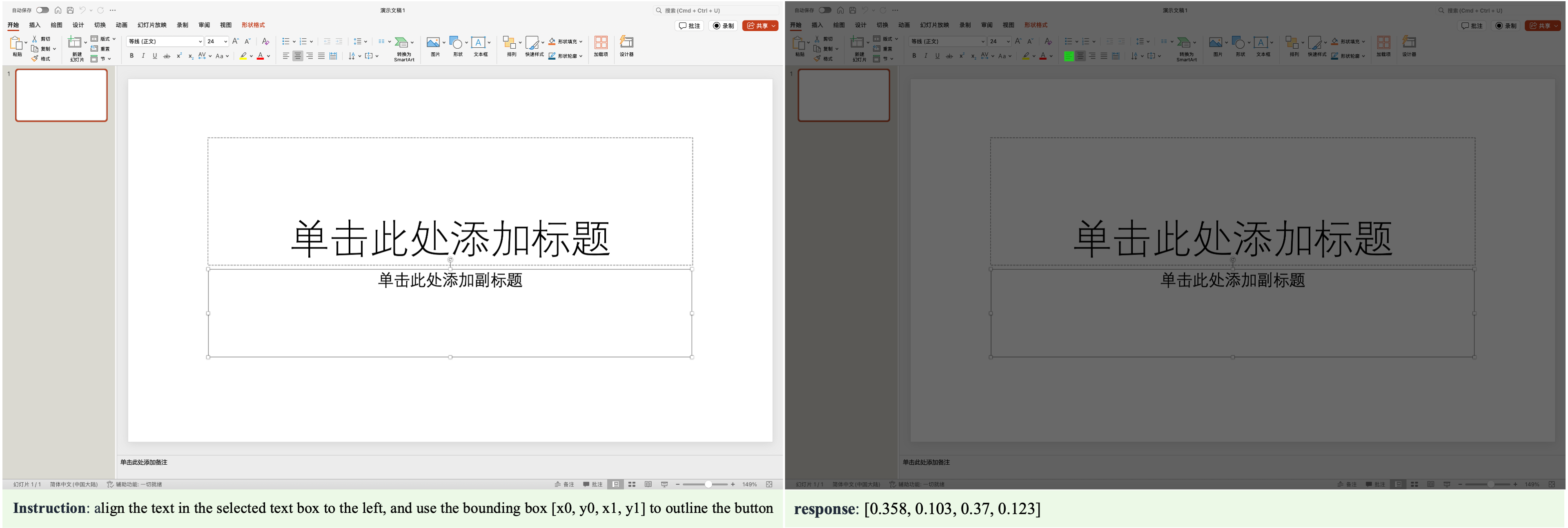Open the 插入 tab in the bright left window
This screenshot has height=528, width=1568.
pos(35,25)
